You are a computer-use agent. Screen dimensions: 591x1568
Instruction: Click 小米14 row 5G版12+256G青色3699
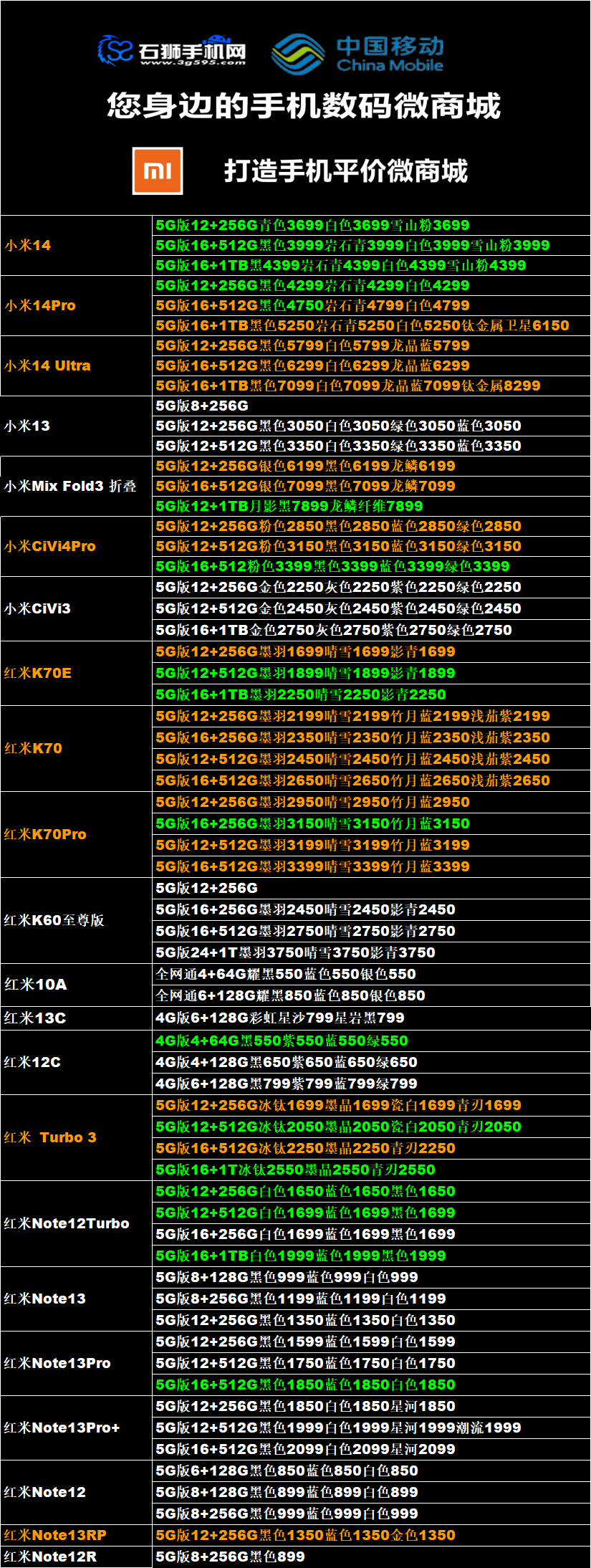372,225
